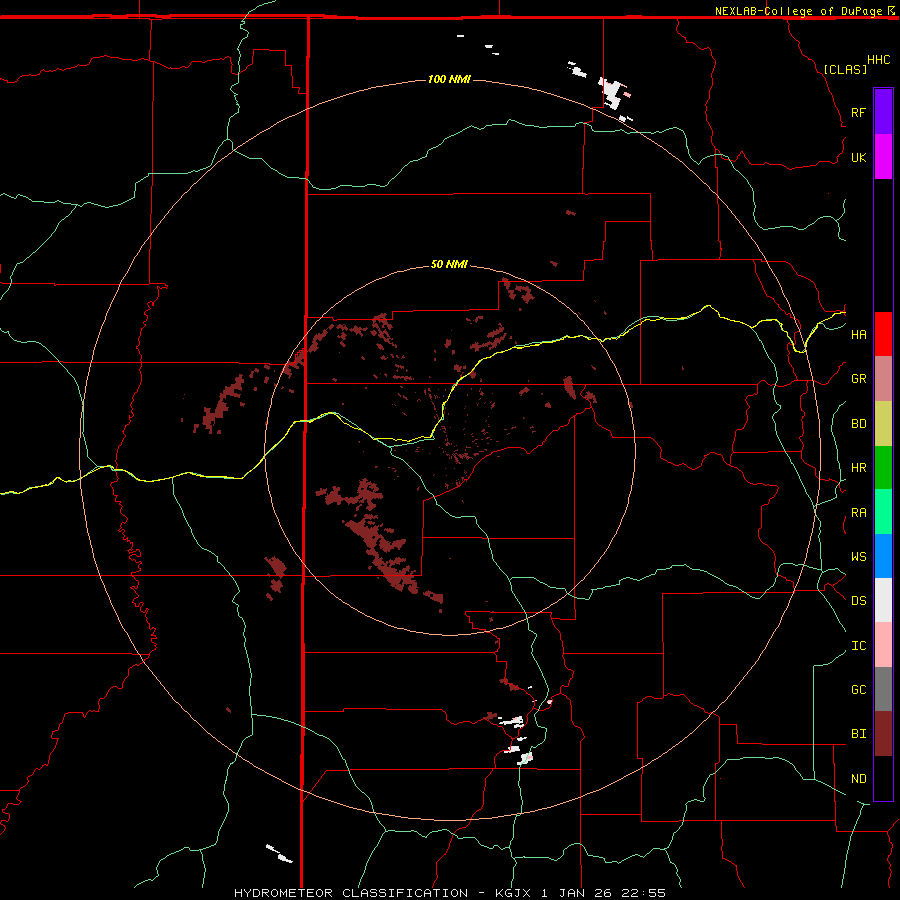Click the RA legend label
The image size is (900, 900).
(858, 512)
